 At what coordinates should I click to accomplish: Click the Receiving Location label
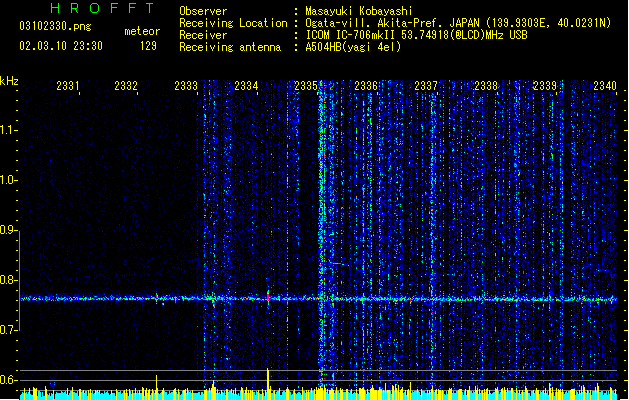(x=233, y=23)
